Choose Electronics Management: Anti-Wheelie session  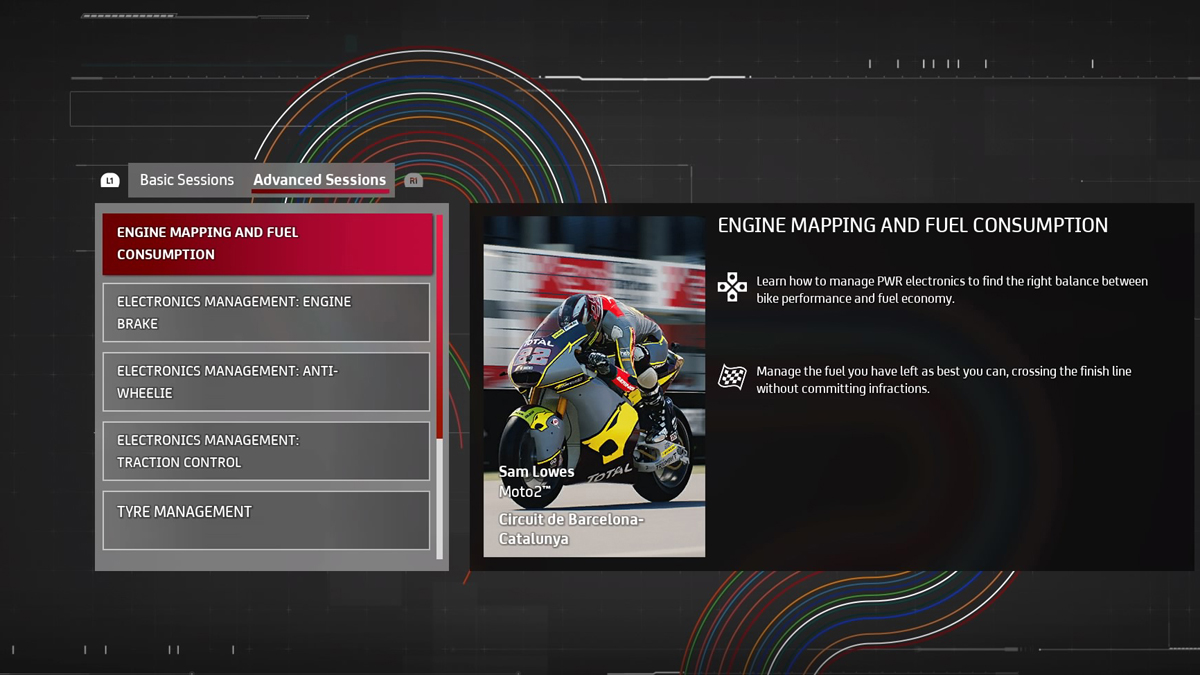[266, 382]
